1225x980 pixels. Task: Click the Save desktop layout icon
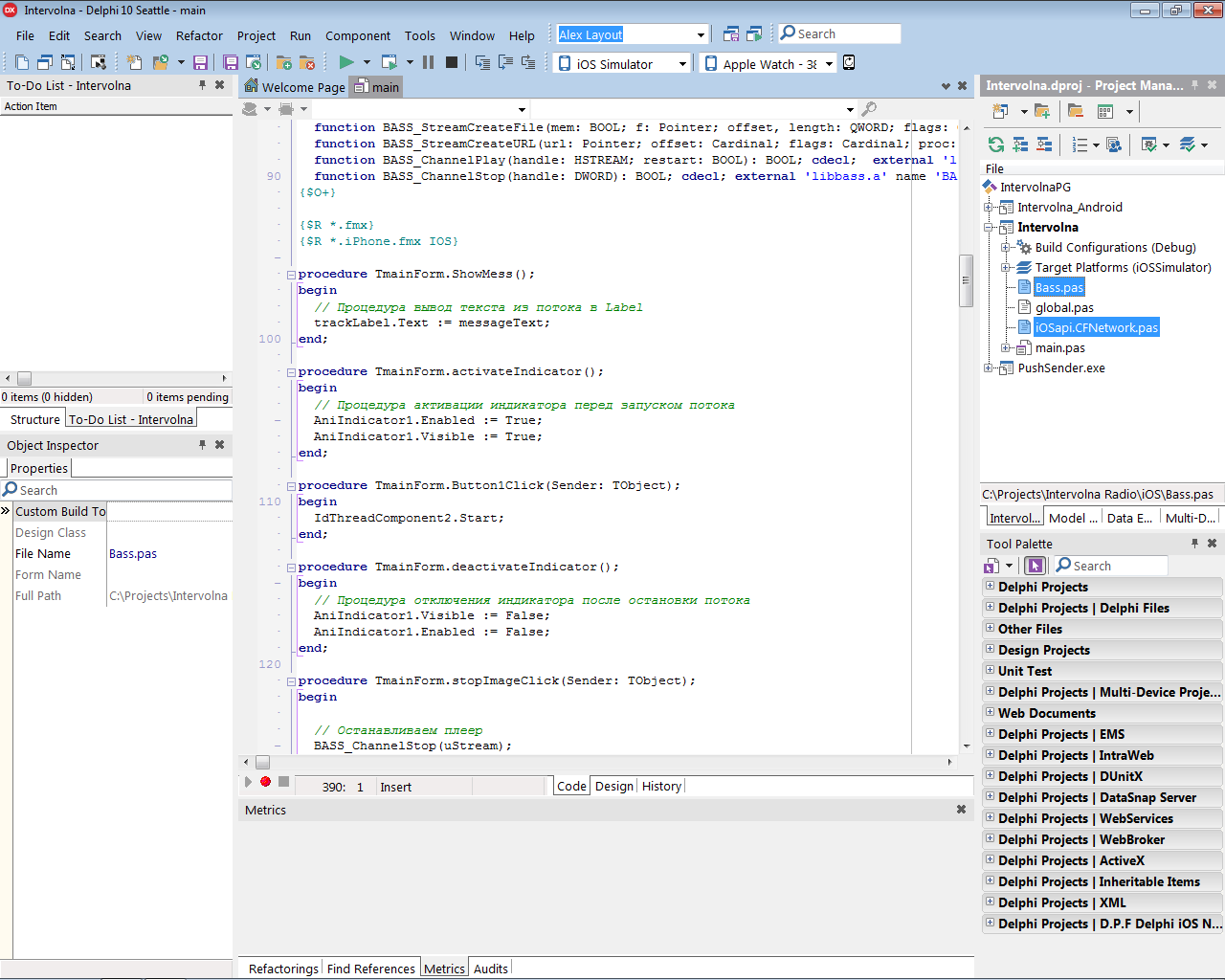(731, 34)
